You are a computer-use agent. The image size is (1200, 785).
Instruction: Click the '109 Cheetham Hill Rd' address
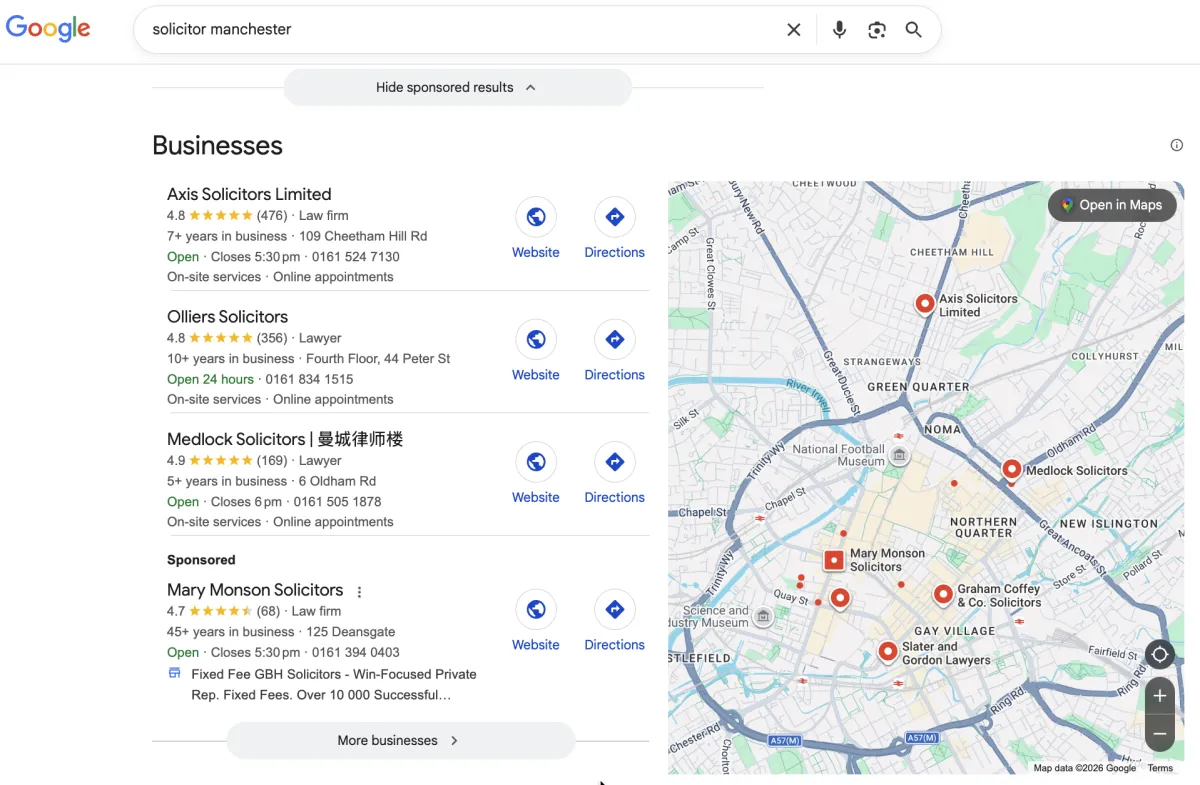click(363, 236)
